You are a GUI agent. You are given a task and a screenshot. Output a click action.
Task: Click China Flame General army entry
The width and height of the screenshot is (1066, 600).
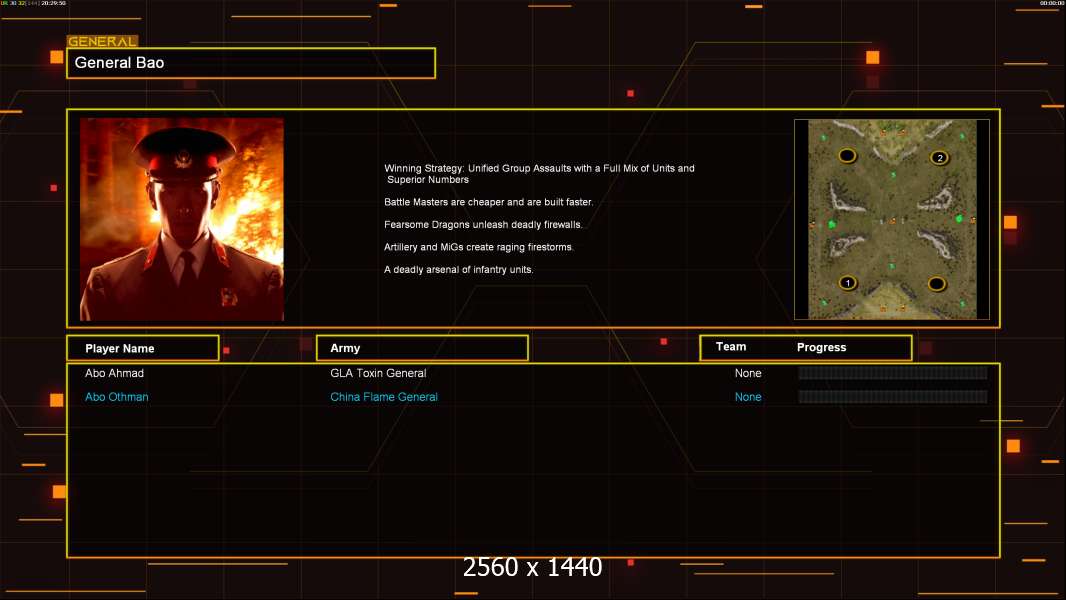pos(383,397)
